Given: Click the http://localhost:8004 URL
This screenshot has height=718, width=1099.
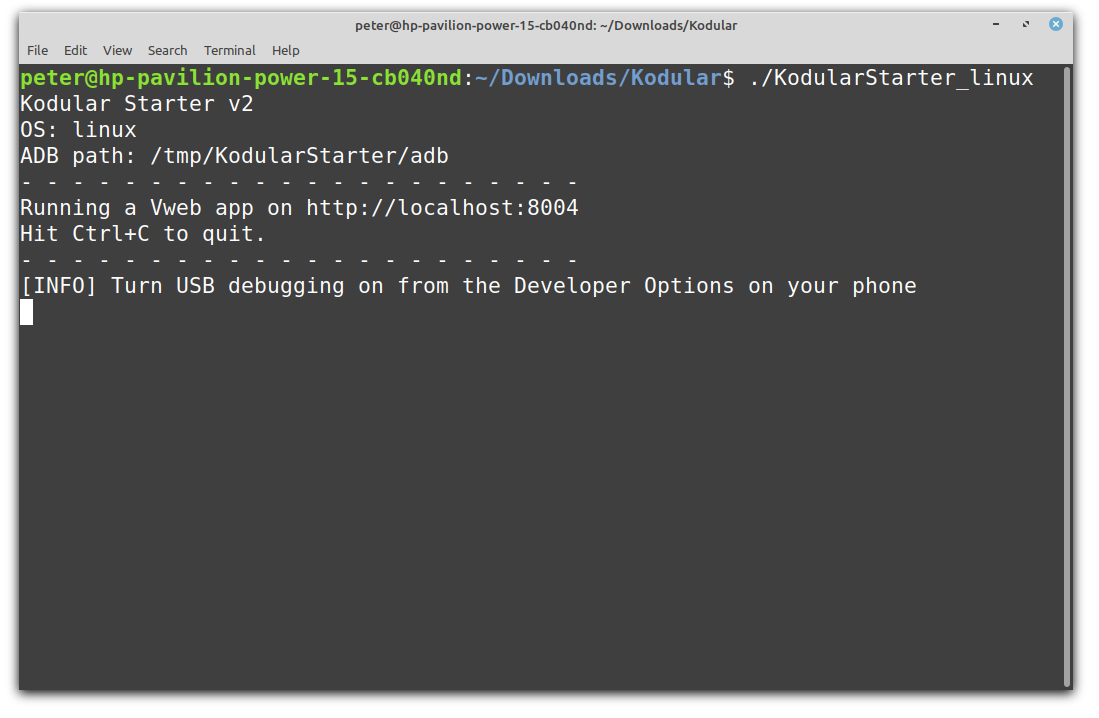Looking at the screenshot, I should (x=442, y=208).
